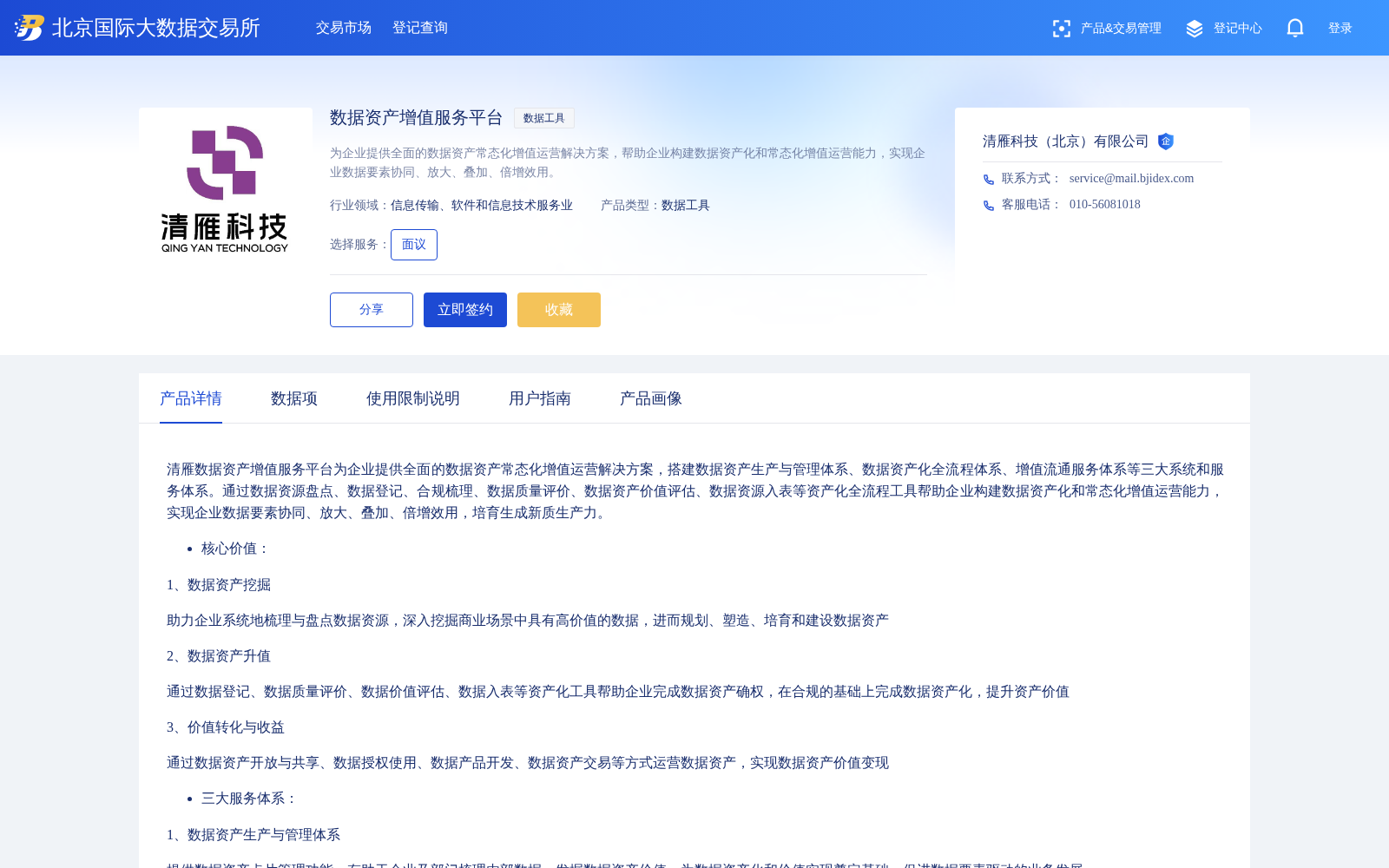Click company name 清雁科技（北京）有限公司
Image resolution: width=1389 pixels, height=868 pixels.
click(1066, 141)
